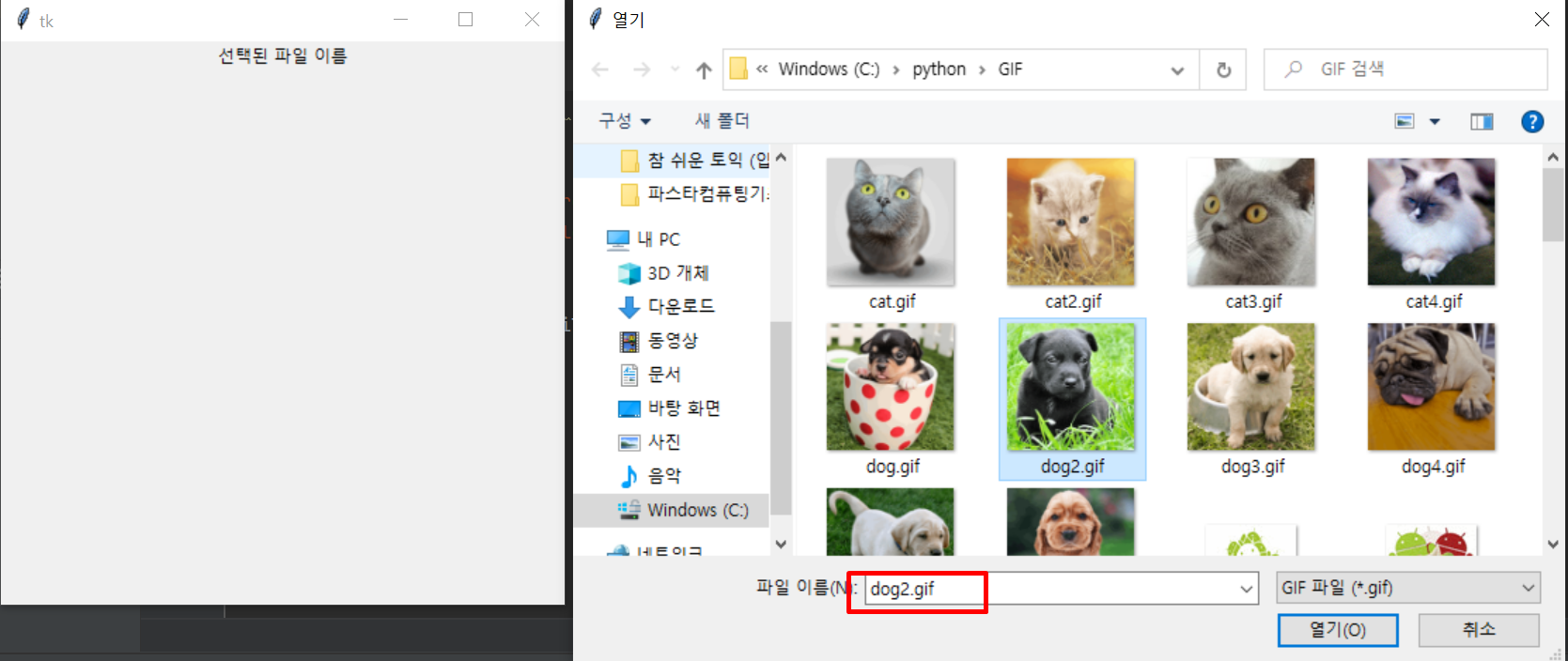Image resolution: width=1568 pixels, height=661 pixels.
Task: Select 내 PC in navigation pane
Action: coord(644,239)
